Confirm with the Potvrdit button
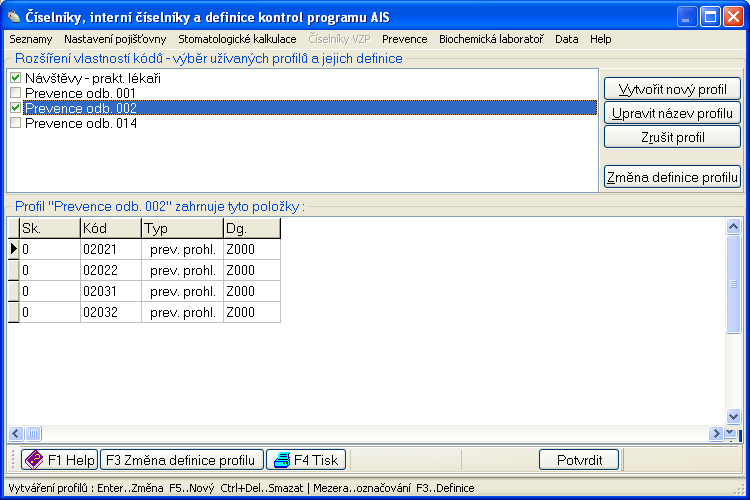The height and width of the screenshot is (500, 750). pos(579,460)
